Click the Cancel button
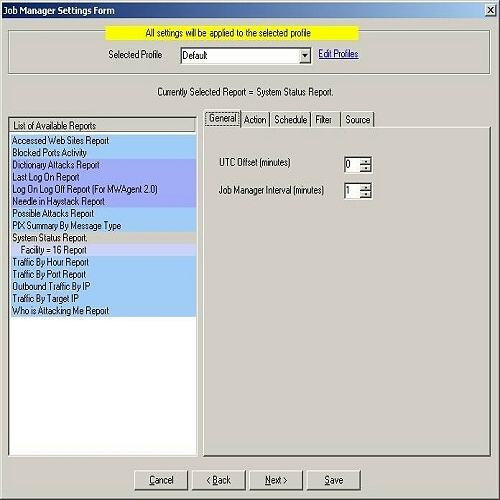 161,480
